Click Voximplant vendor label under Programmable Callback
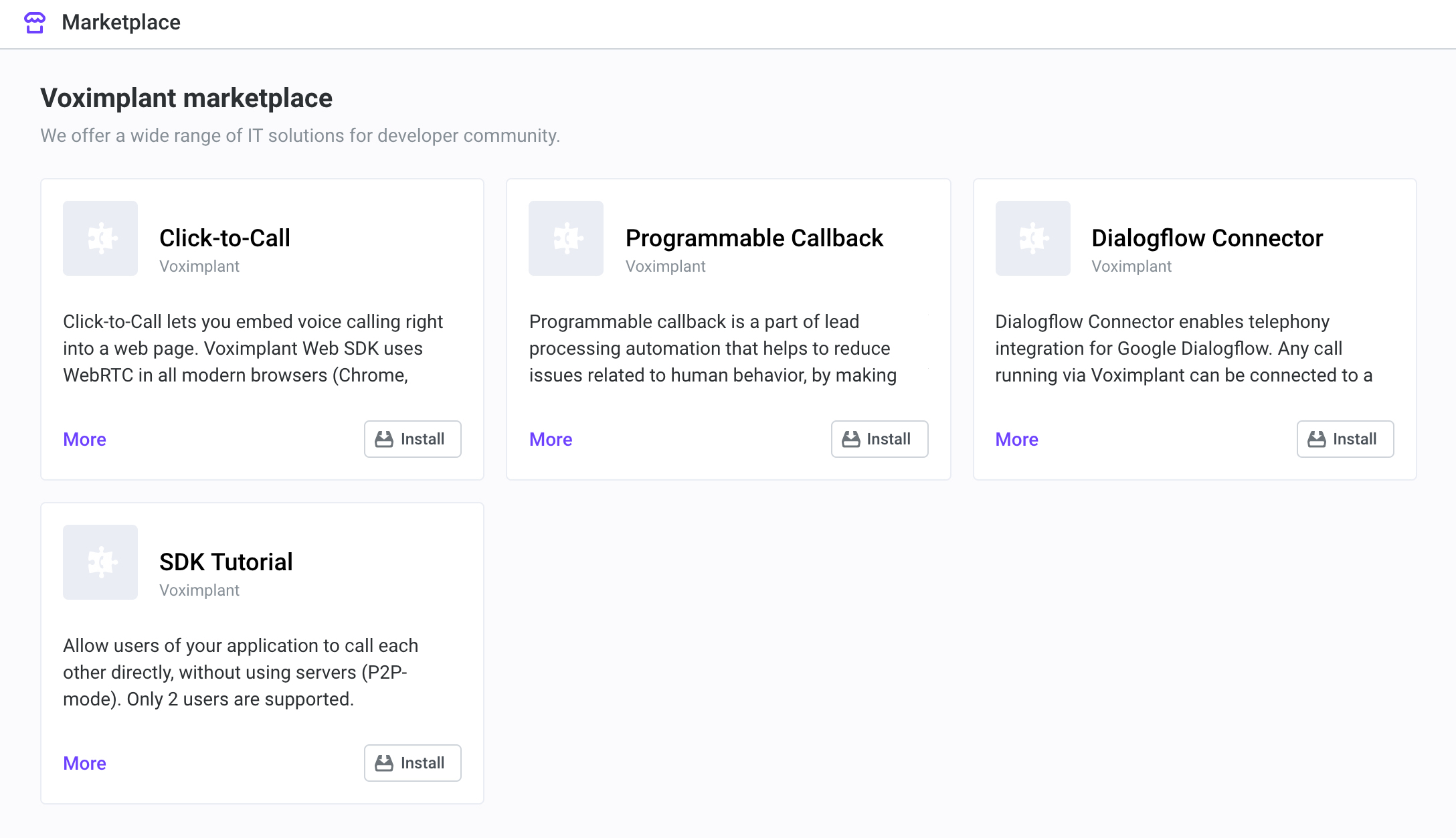This screenshot has height=838, width=1456. (x=665, y=266)
